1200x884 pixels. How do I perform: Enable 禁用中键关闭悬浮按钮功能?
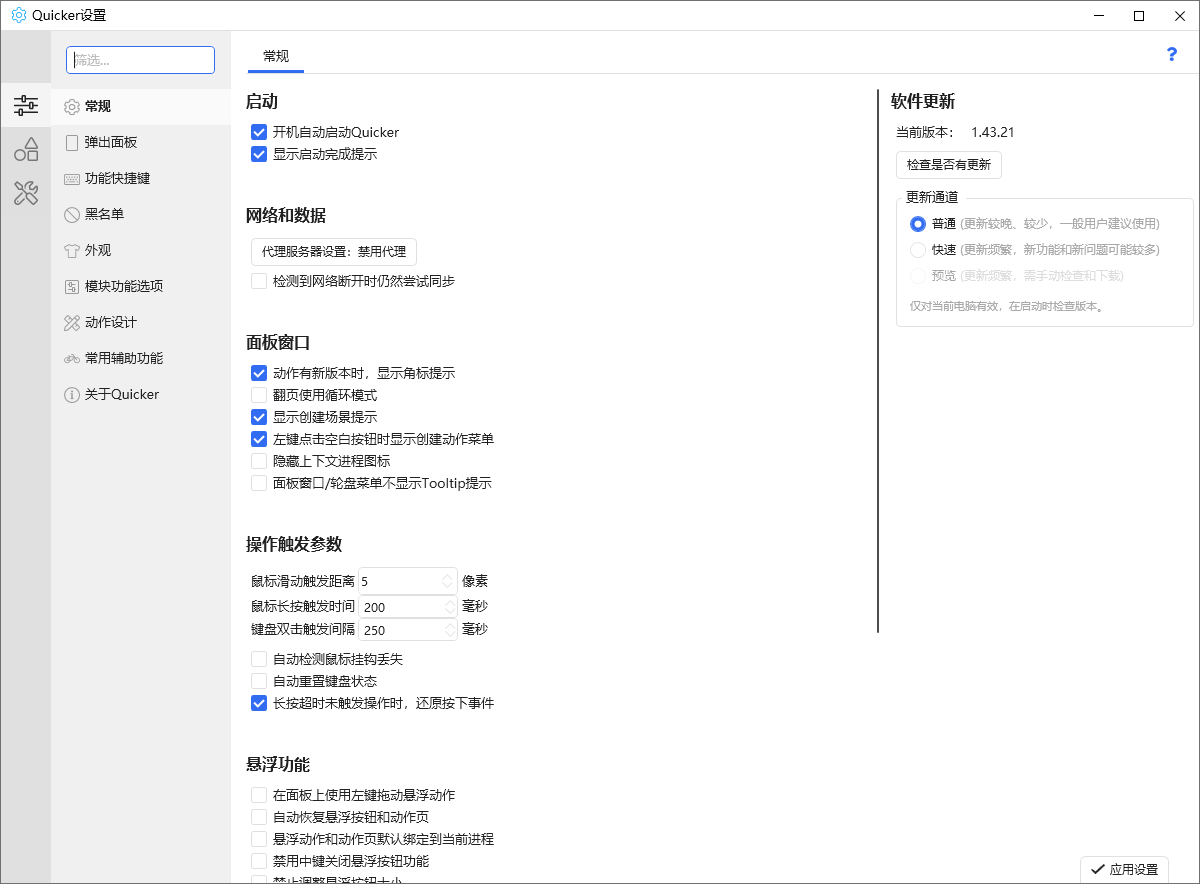[x=259, y=861]
